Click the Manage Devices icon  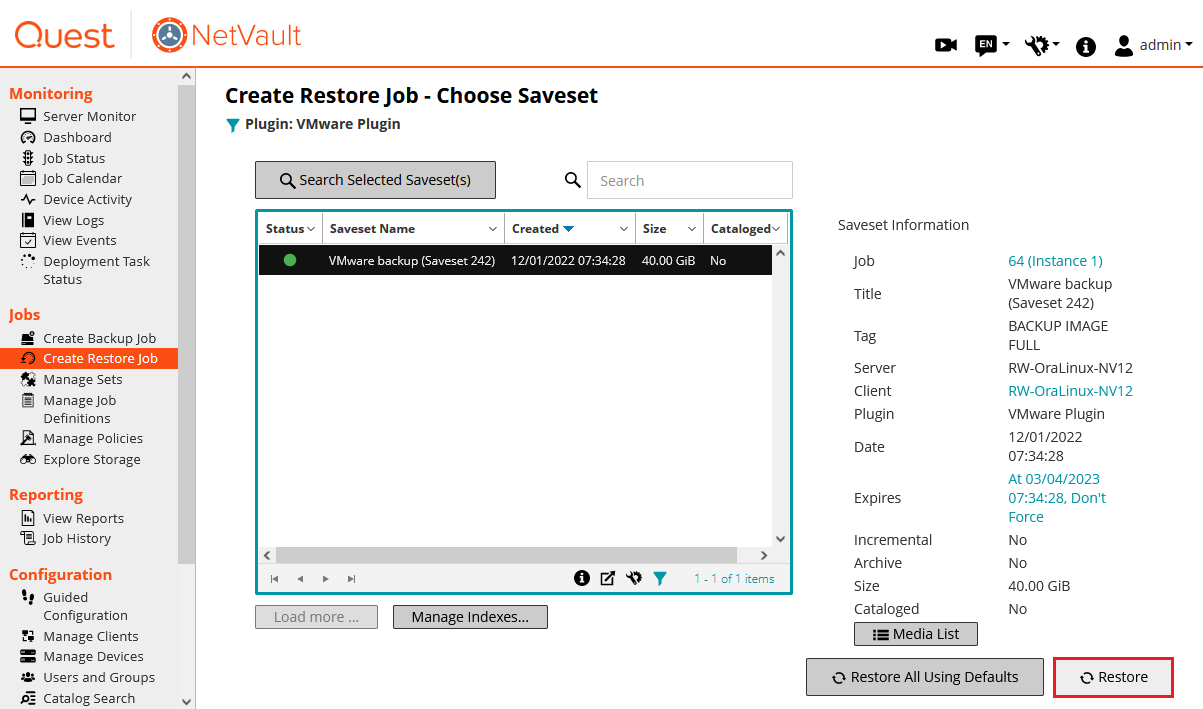coord(28,656)
